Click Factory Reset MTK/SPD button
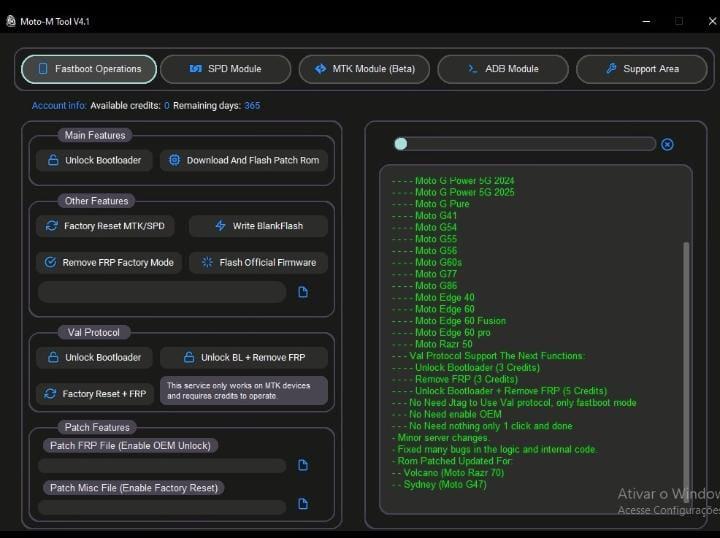Viewport: 720px width, 538px height. [x=105, y=226]
